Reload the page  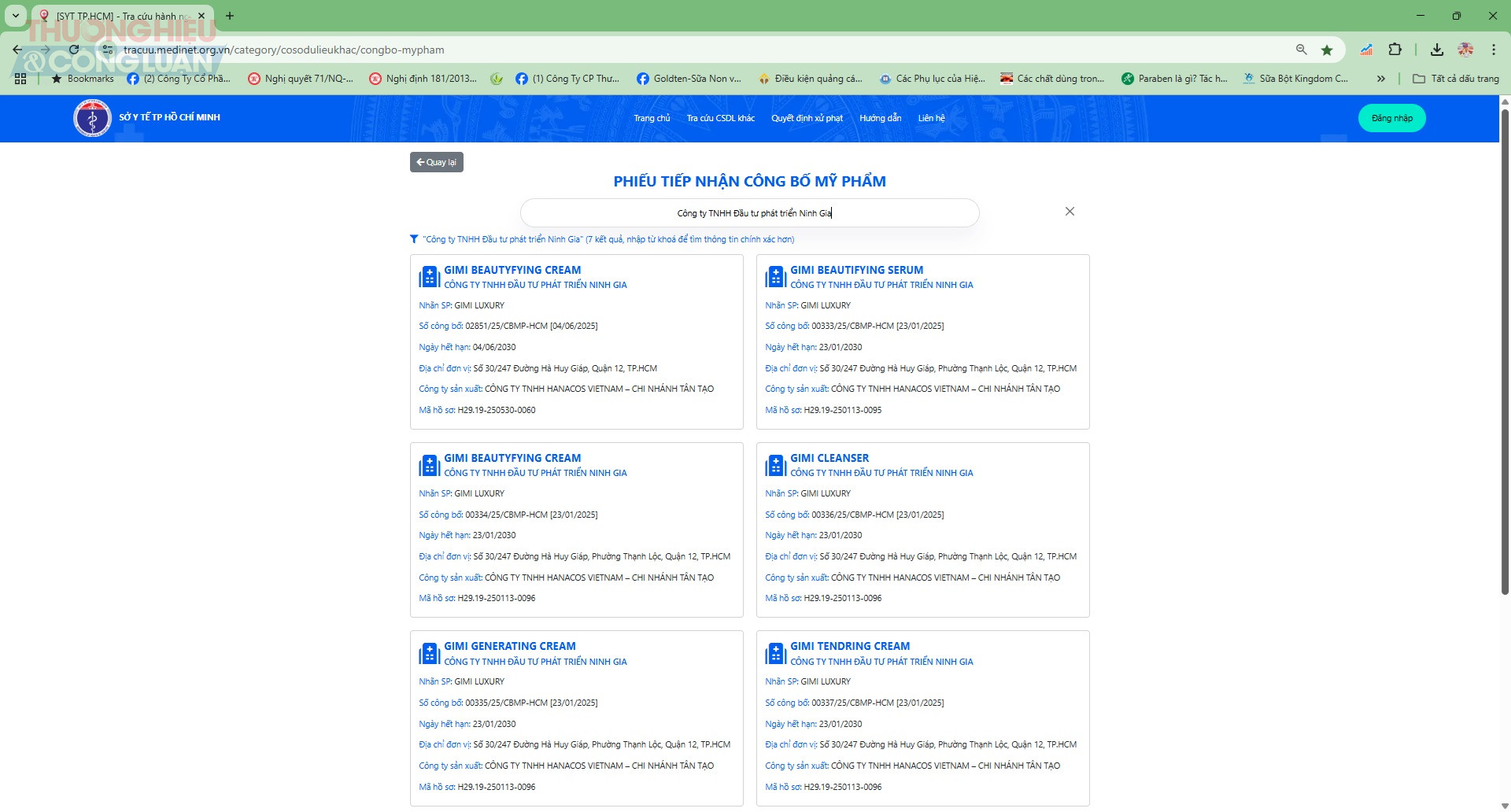coord(74,50)
